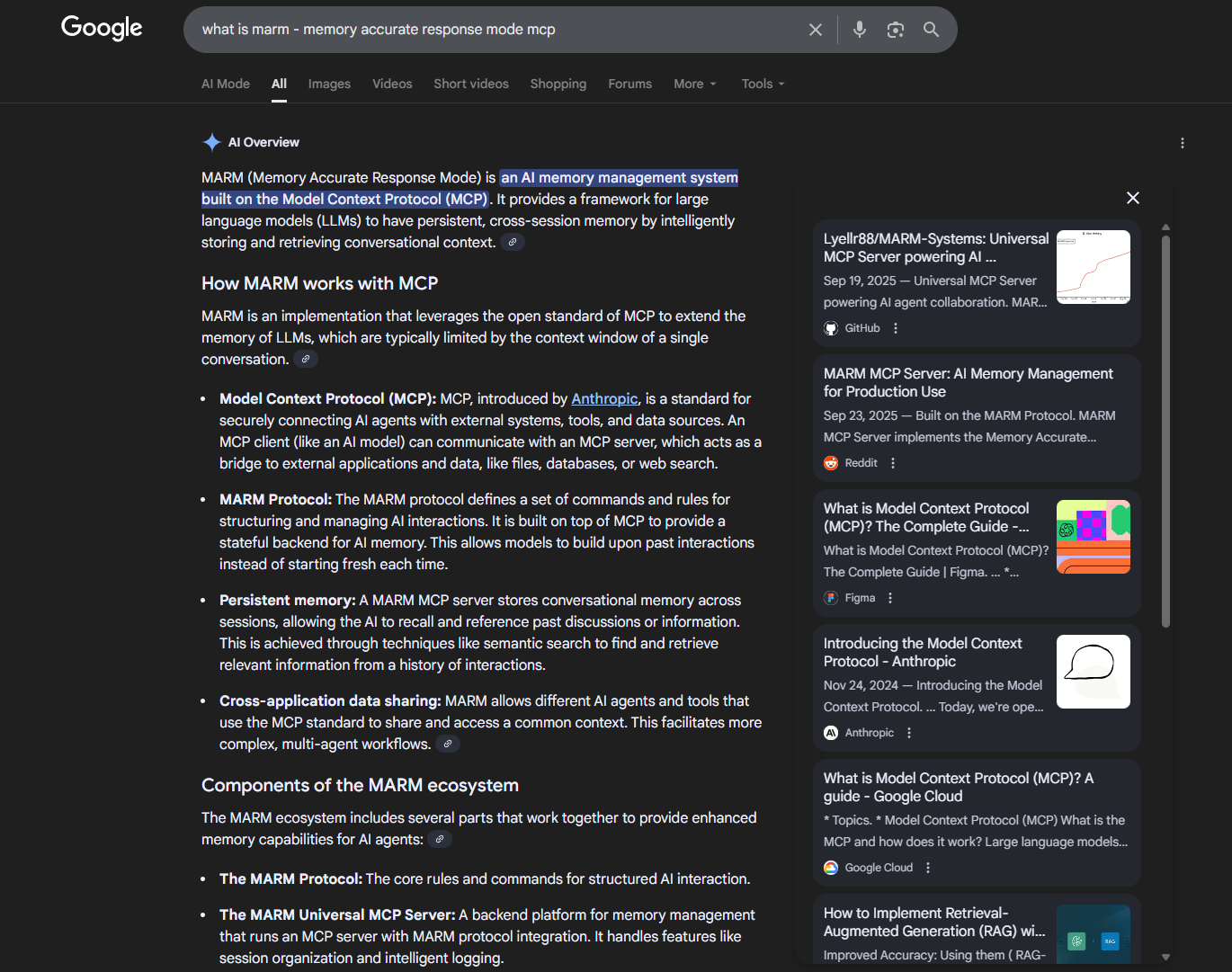This screenshot has width=1232, height=972.
Task: Close the sources side panel
Action: click(1133, 198)
